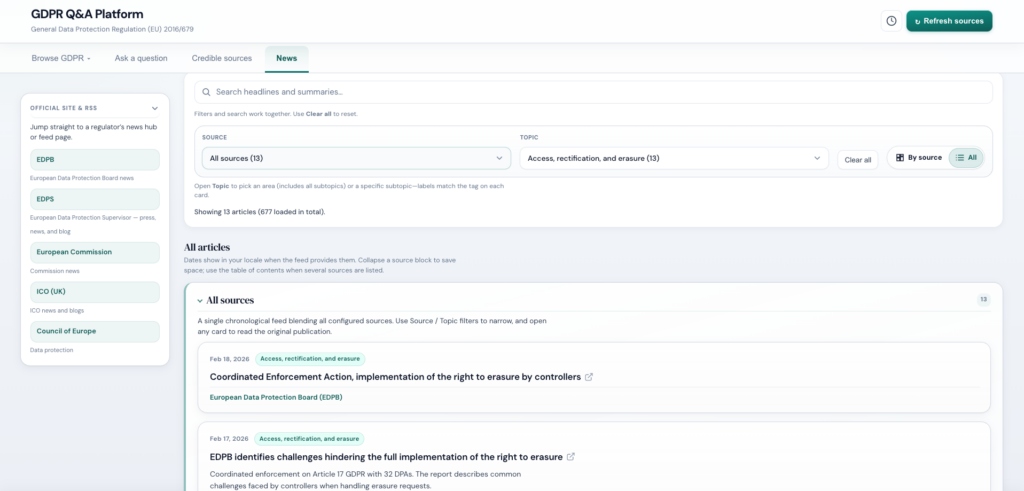1024x491 pixels.
Task: Open external link icon for EDPB identifies challenges
Action: tap(571, 457)
